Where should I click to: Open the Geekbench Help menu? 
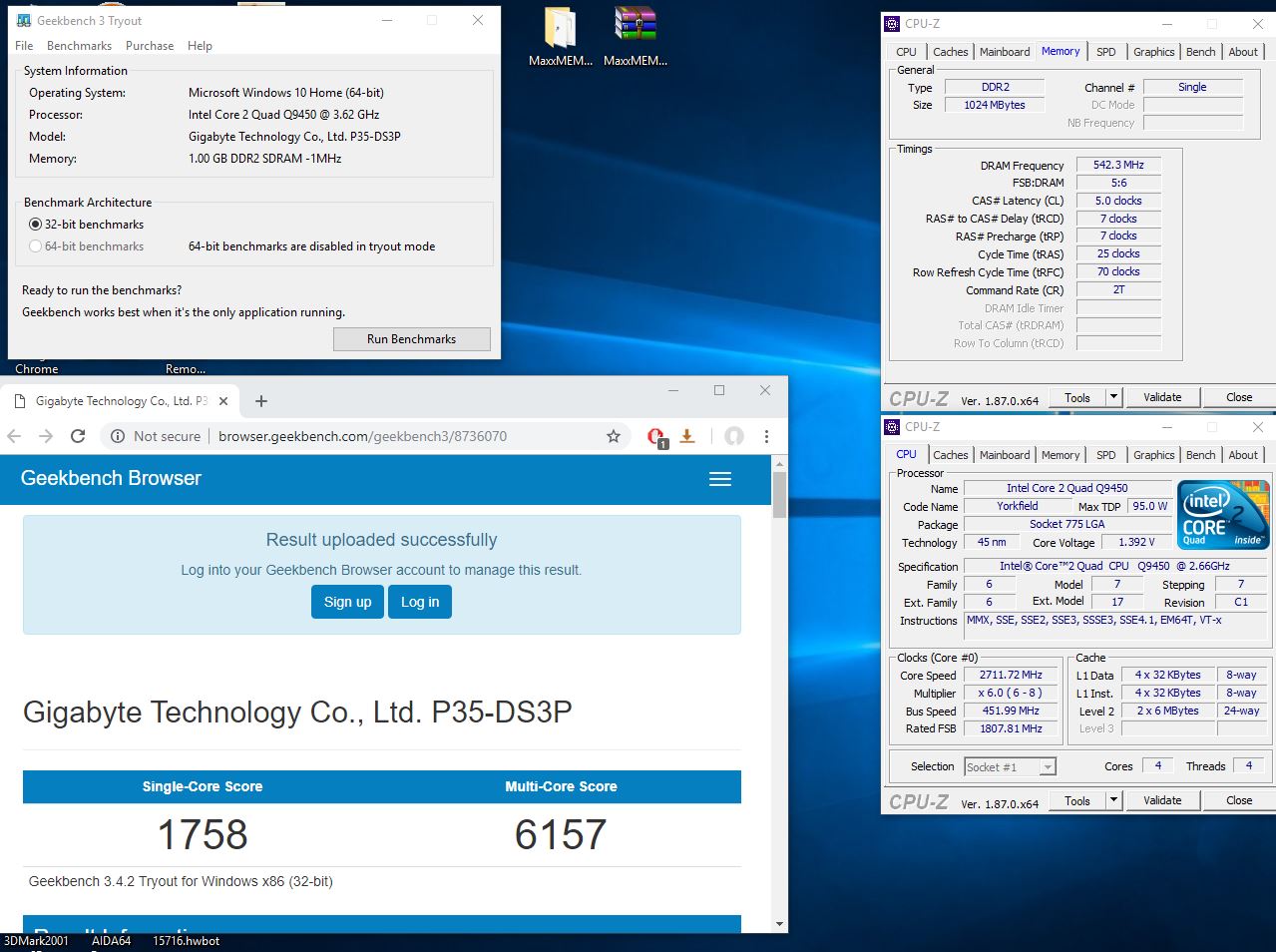click(200, 46)
